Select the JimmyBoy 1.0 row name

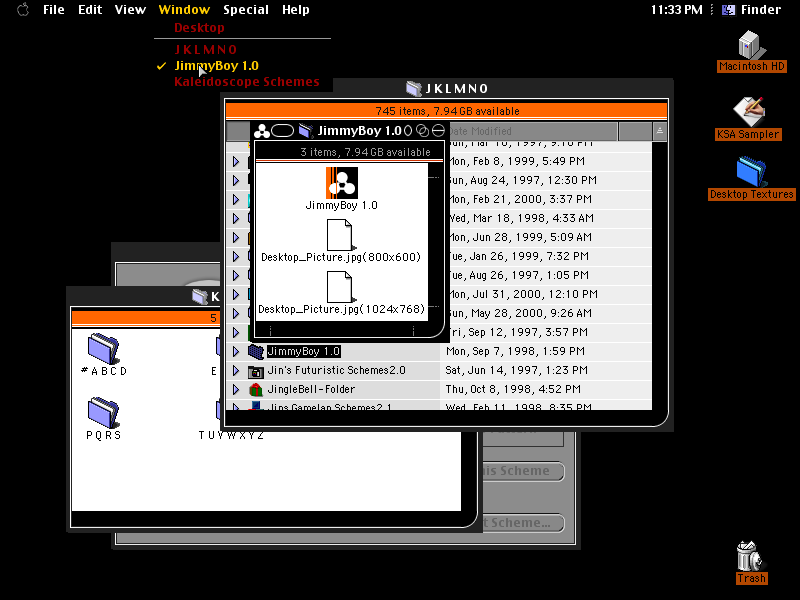[304, 352]
